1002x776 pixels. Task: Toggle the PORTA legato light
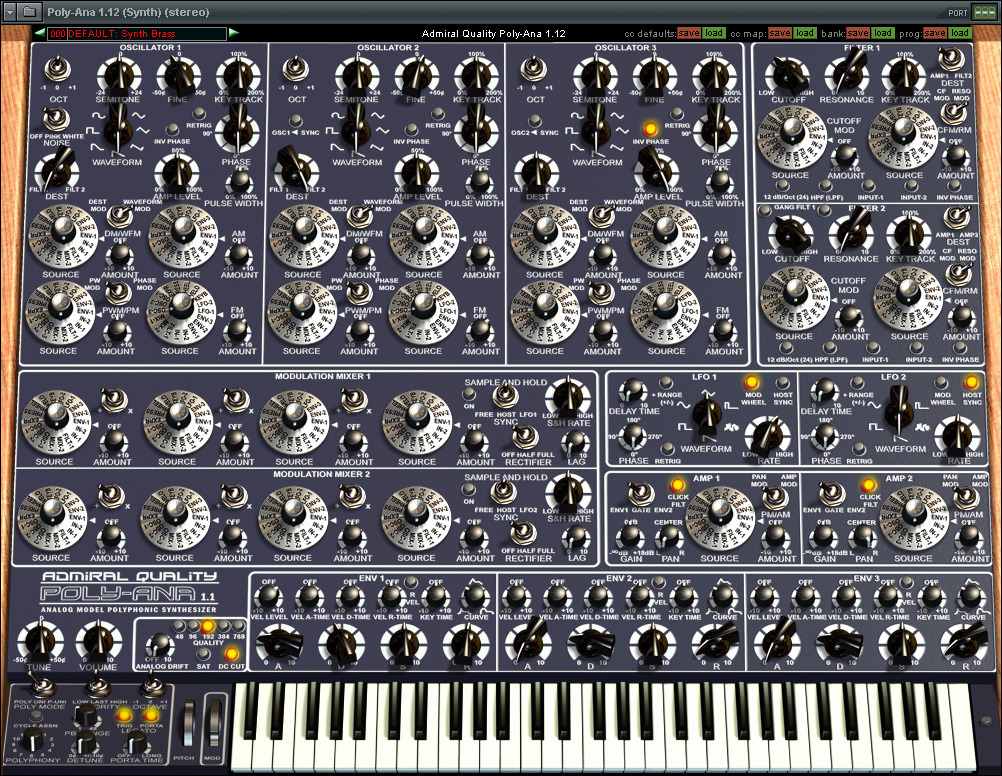point(151,716)
